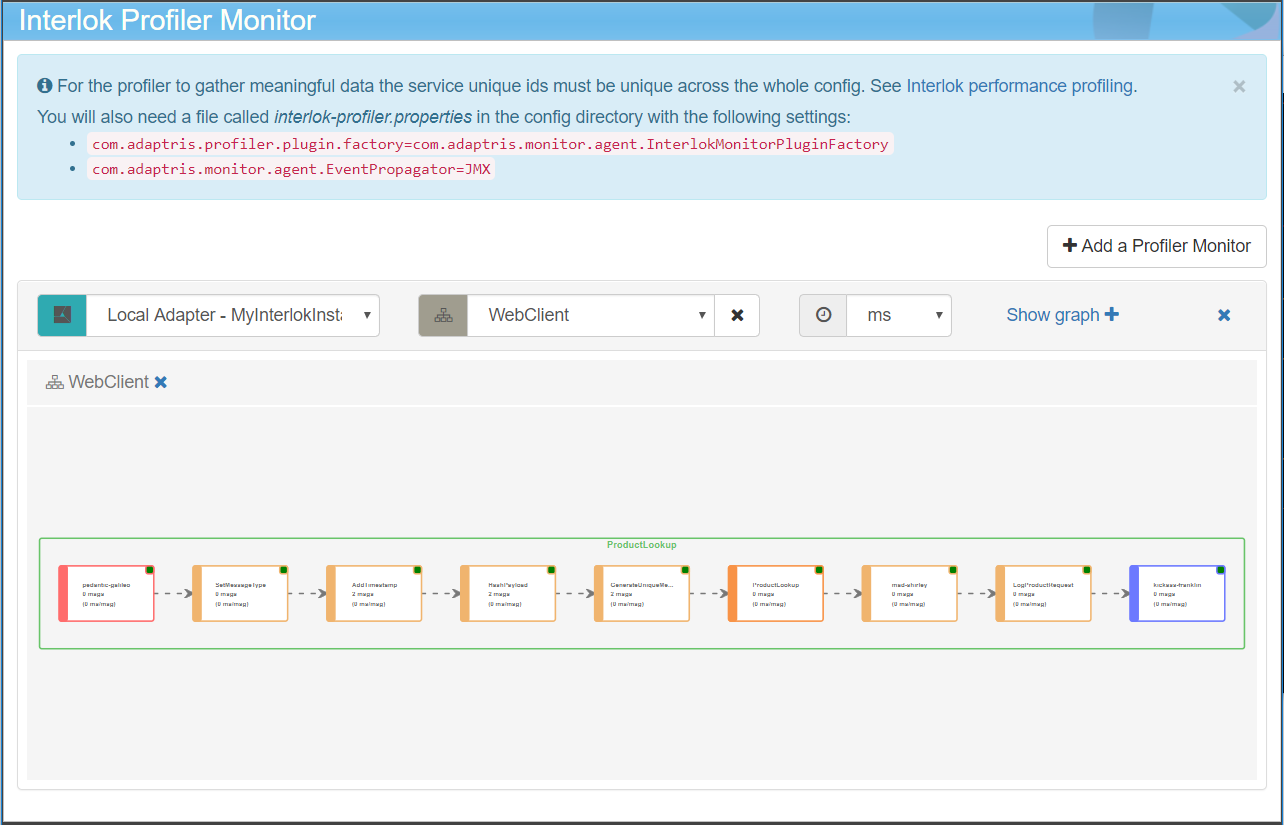Click the interlok-profiler.properties italic filename

[x=373, y=117]
